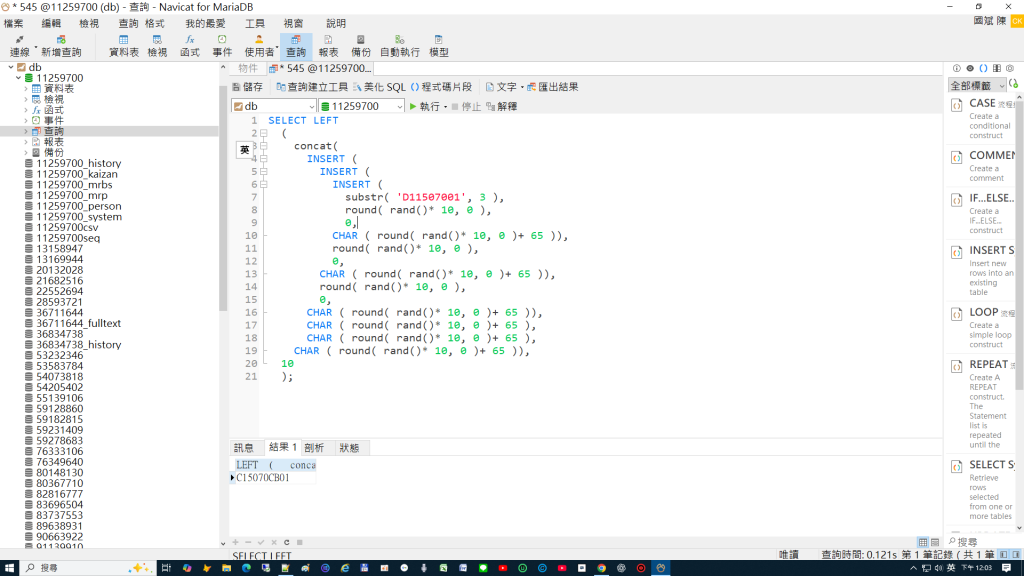Open the db connection dropdown

pos(274,106)
